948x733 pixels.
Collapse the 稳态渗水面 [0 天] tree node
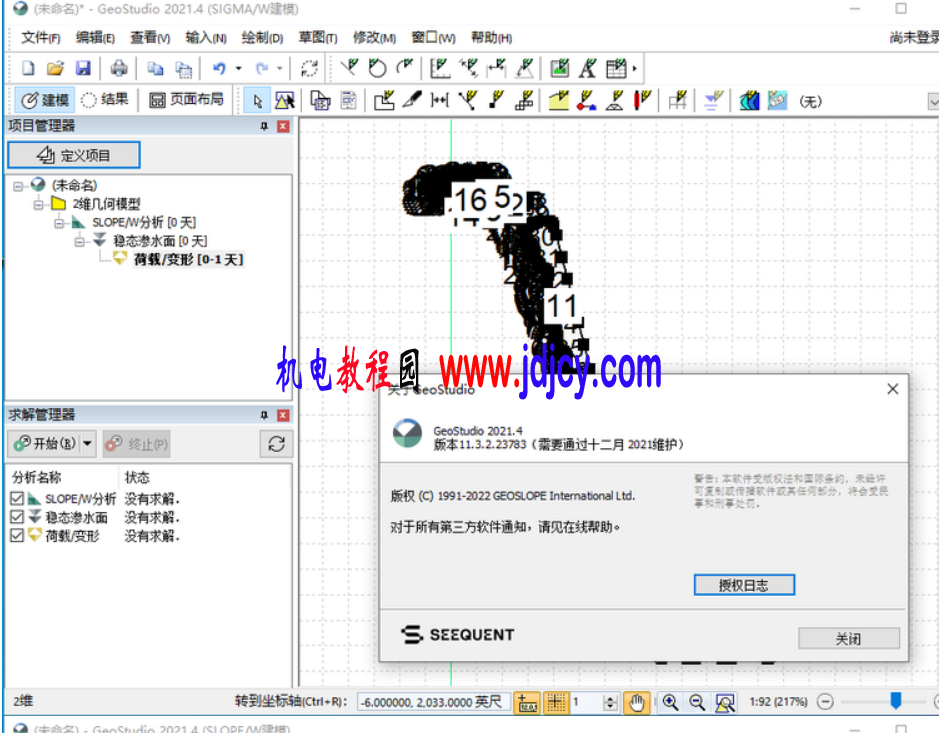pyautogui.click(x=80, y=242)
